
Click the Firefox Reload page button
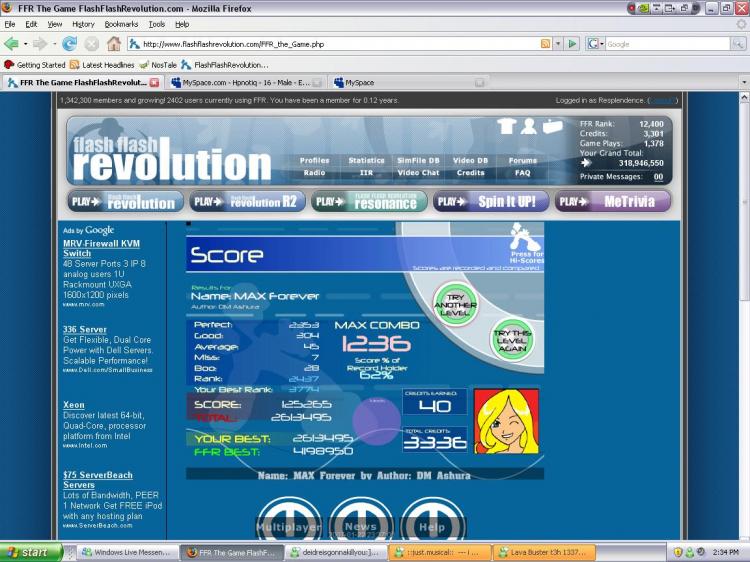pyautogui.click(x=69, y=44)
